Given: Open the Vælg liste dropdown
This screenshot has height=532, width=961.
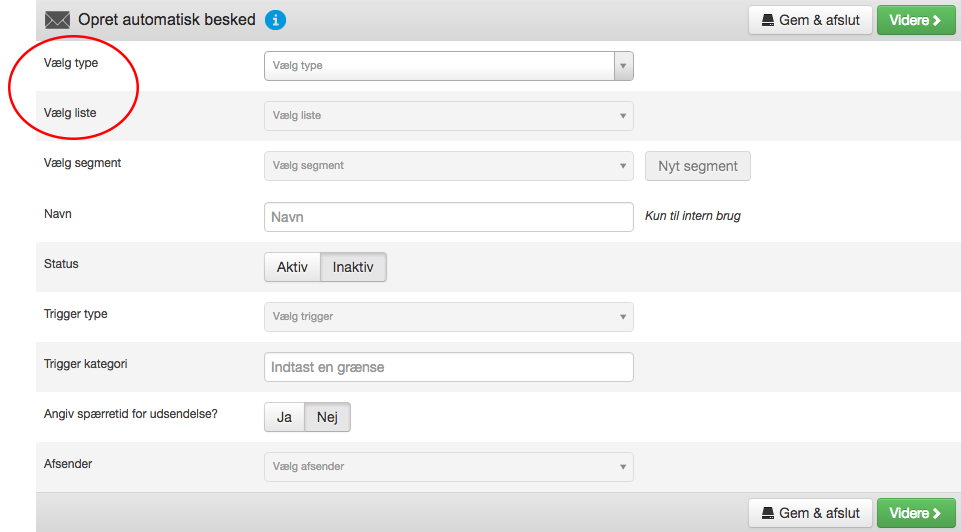Looking at the screenshot, I should coord(449,116).
